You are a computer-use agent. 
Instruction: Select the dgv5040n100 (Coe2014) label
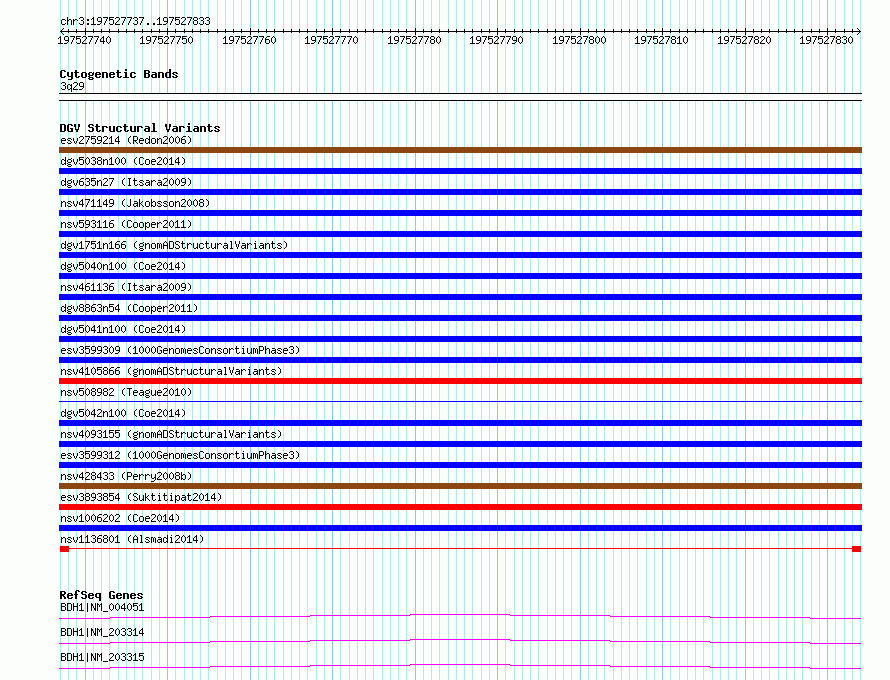123,266
